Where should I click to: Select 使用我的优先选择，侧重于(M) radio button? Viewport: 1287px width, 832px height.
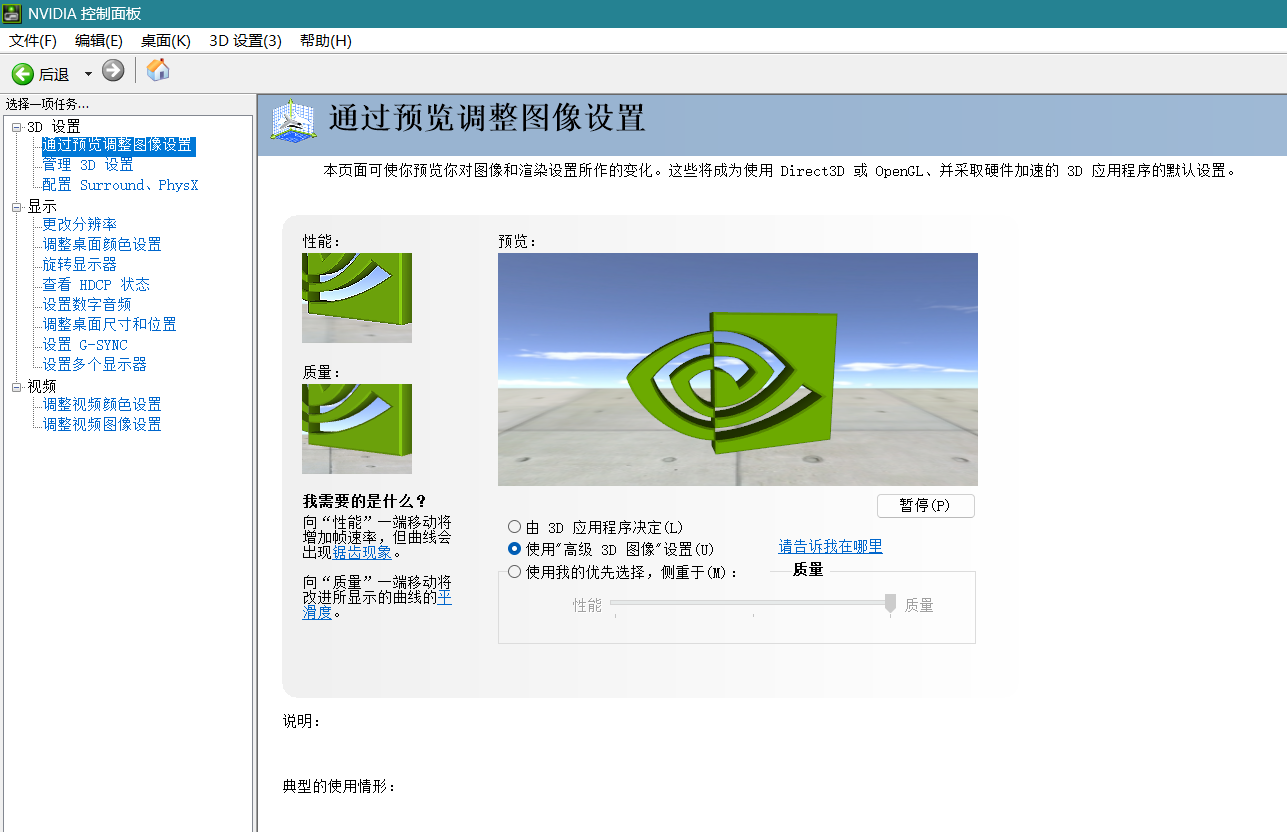coord(515,572)
